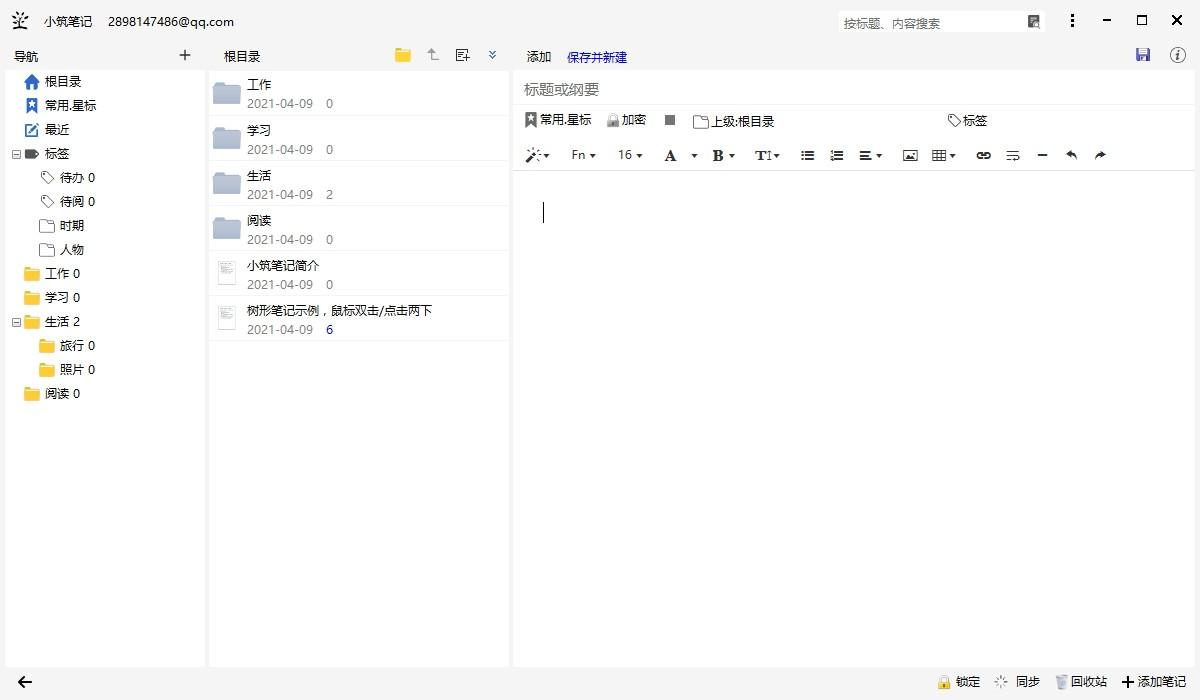
Task: Insert a hyperlink
Action: (983, 155)
